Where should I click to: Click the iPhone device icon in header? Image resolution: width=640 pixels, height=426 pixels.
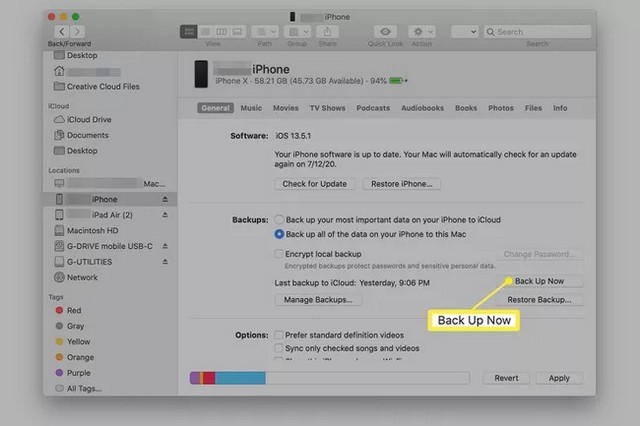point(201,74)
